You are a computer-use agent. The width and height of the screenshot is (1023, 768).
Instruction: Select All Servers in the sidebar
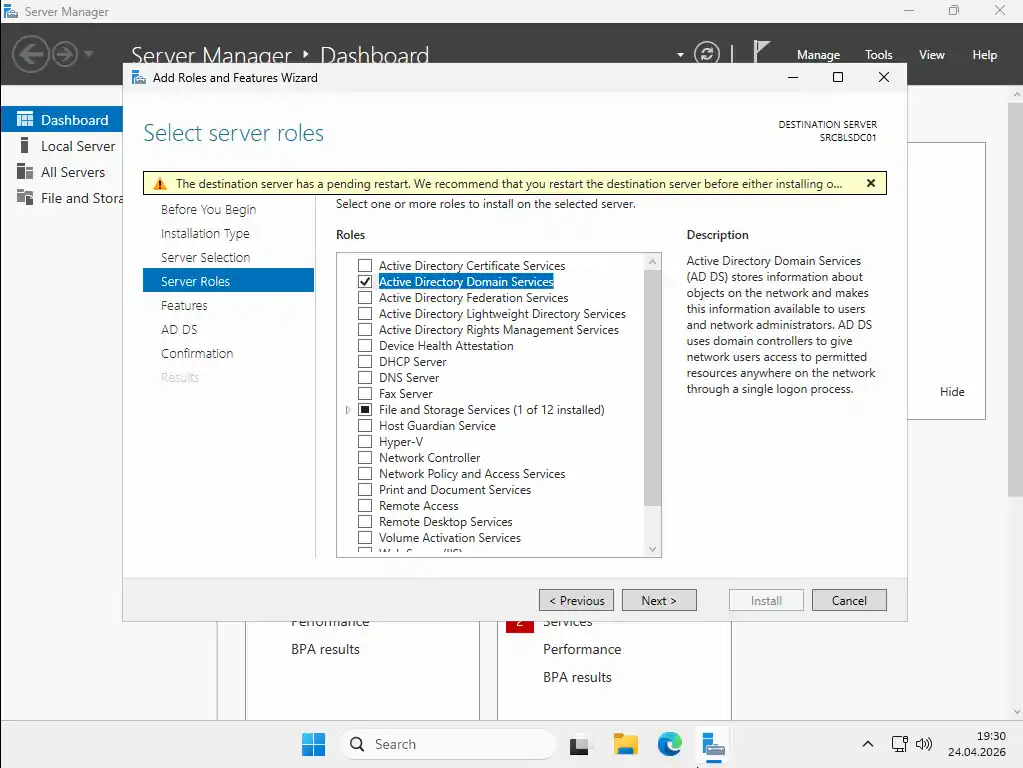click(62, 172)
